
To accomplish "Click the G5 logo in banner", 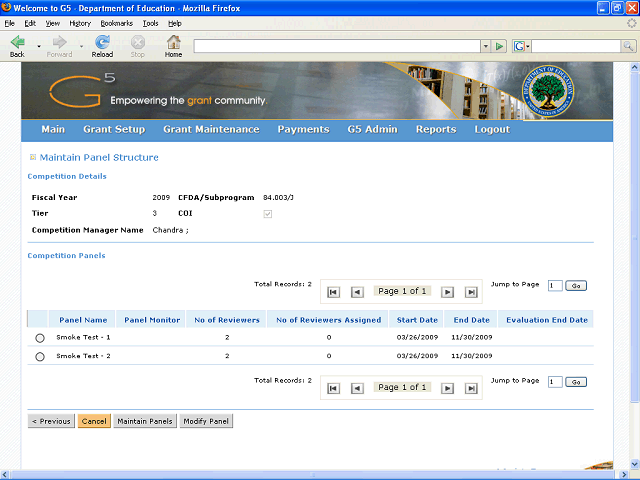I will [82, 90].
